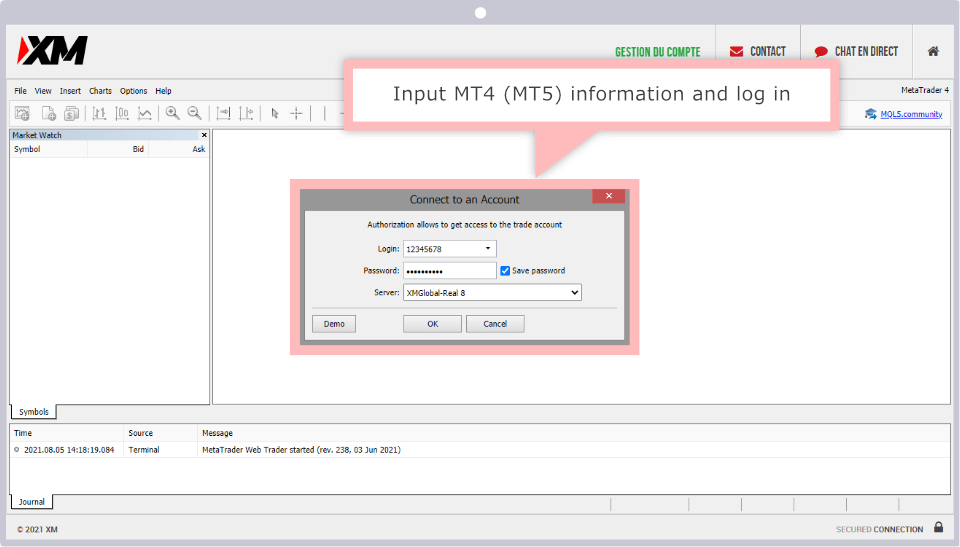Click the New Order document icon
960x547 pixels.
48,113
